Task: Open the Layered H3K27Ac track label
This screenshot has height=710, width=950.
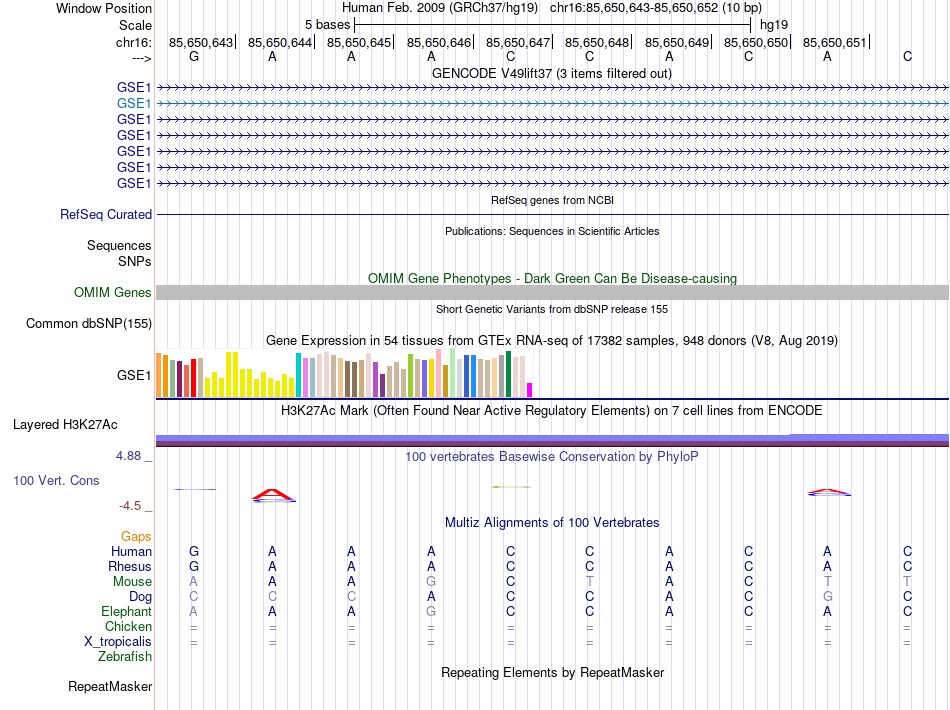Action: (x=65, y=425)
